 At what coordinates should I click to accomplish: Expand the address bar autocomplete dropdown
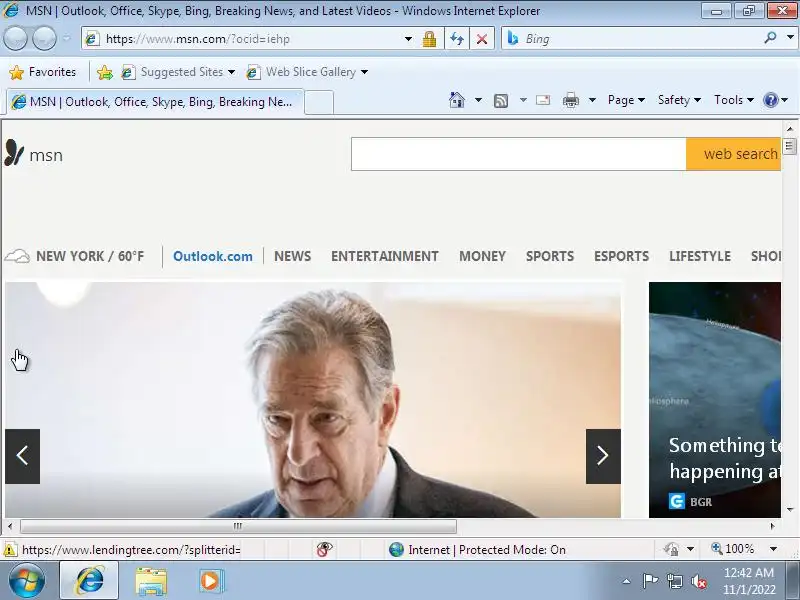coord(408,39)
